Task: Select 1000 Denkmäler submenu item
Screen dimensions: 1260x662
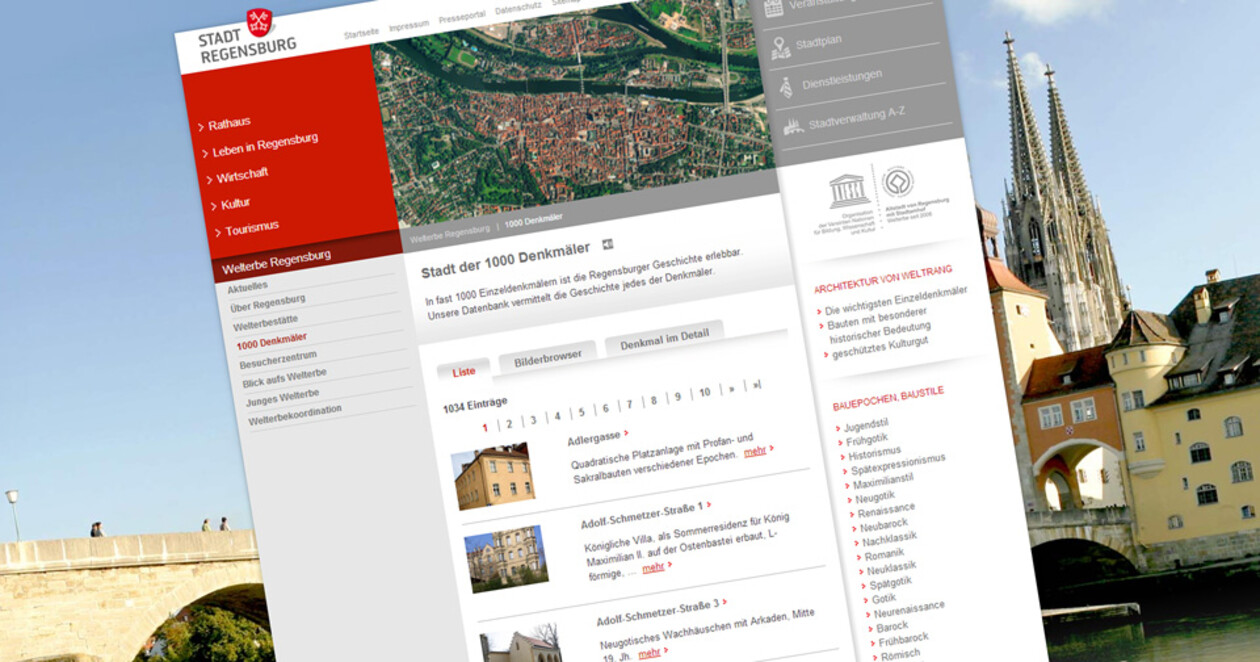Action: click(272, 340)
